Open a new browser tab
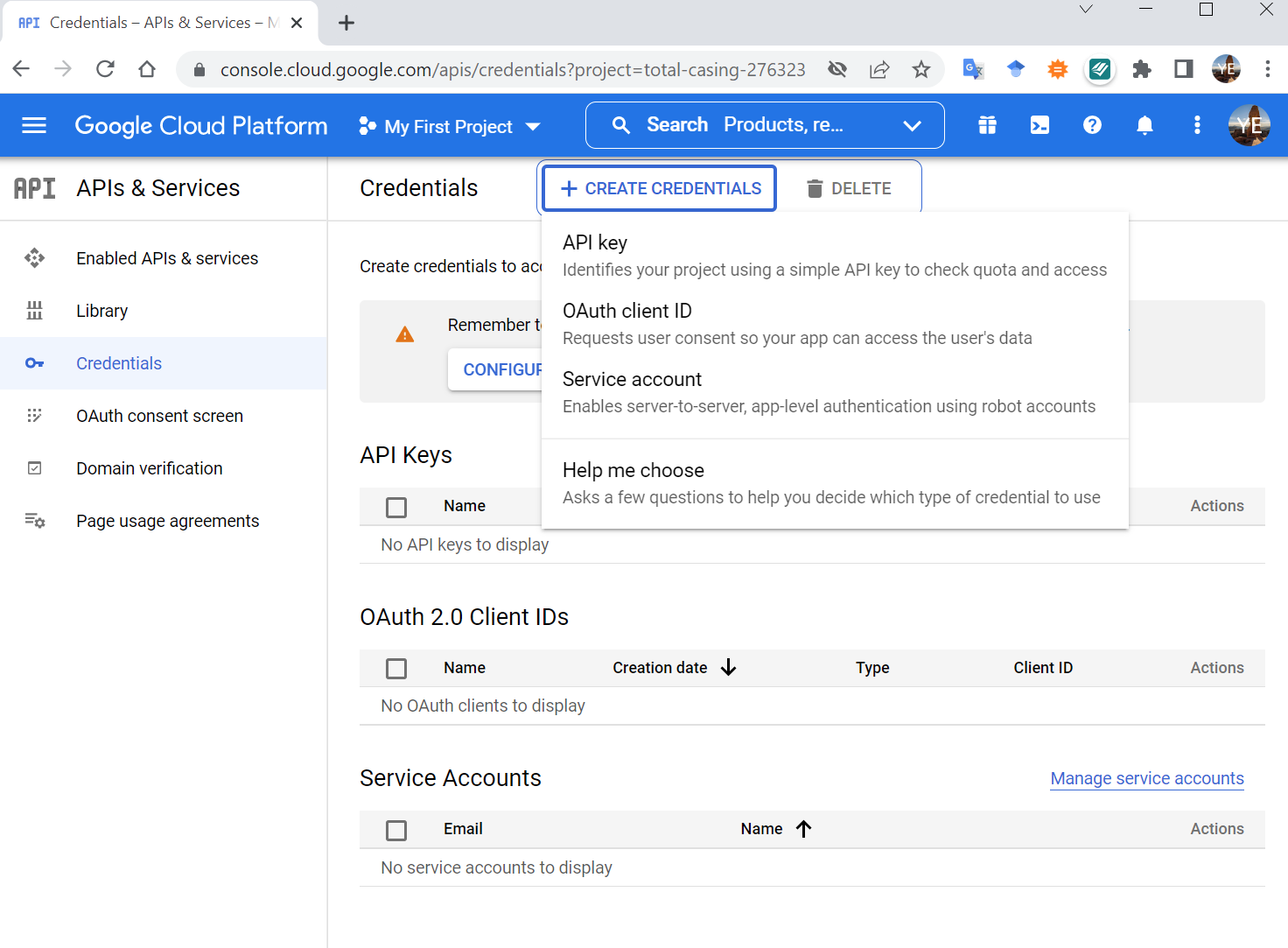 click(346, 23)
